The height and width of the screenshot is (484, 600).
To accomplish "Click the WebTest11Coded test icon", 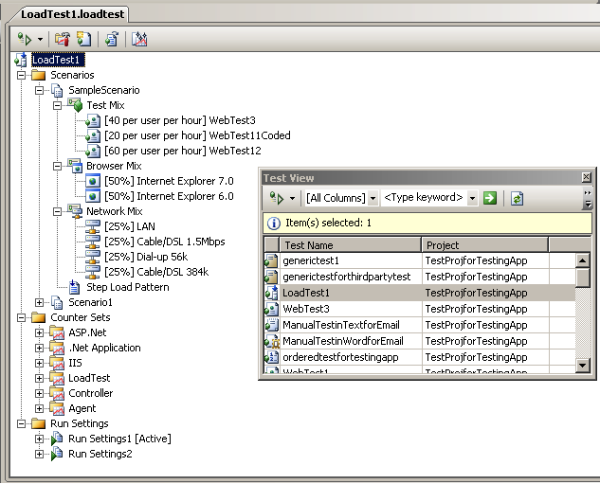I will pyautogui.click(x=93, y=135).
